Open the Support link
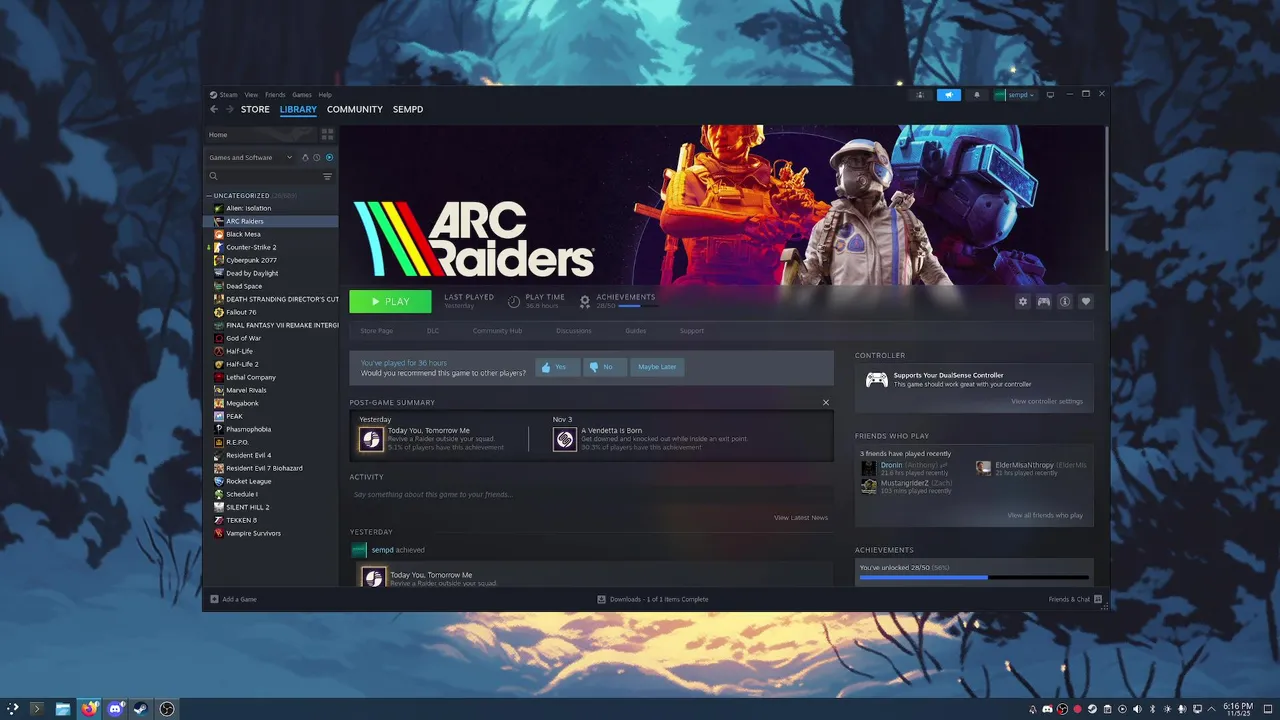 click(692, 331)
